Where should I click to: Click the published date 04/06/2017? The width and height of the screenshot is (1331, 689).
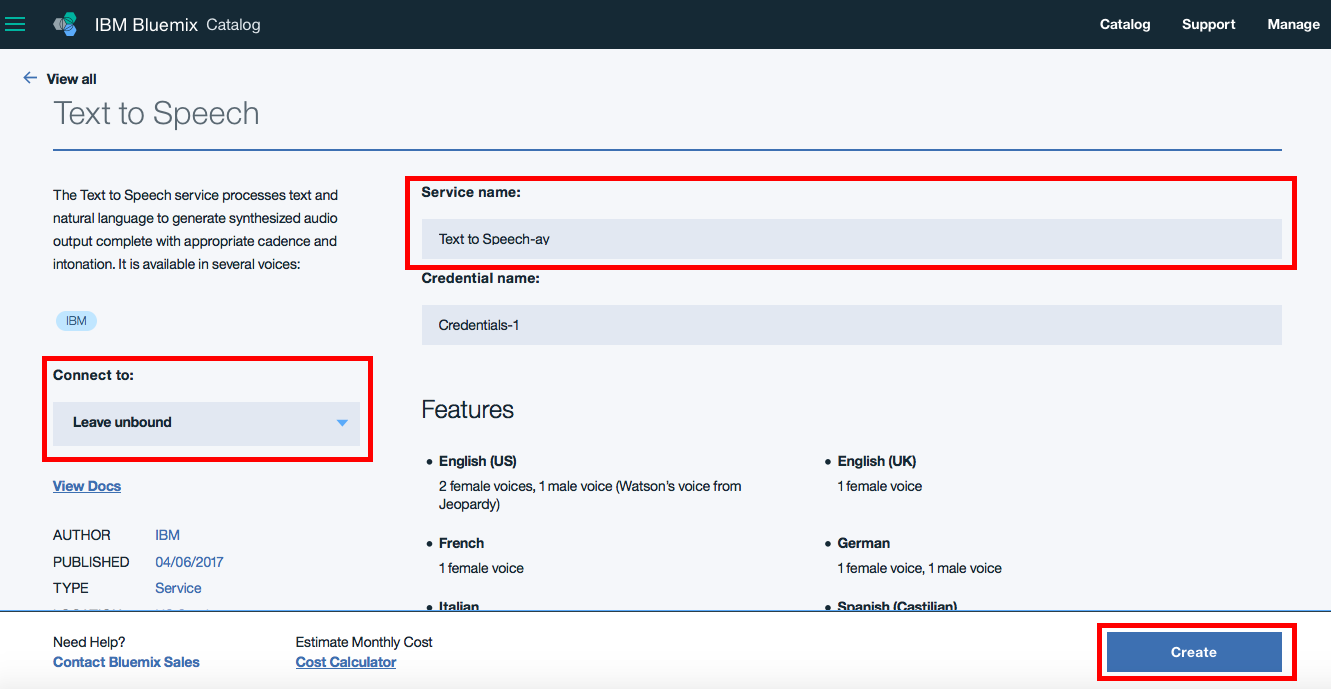pyautogui.click(x=189, y=562)
